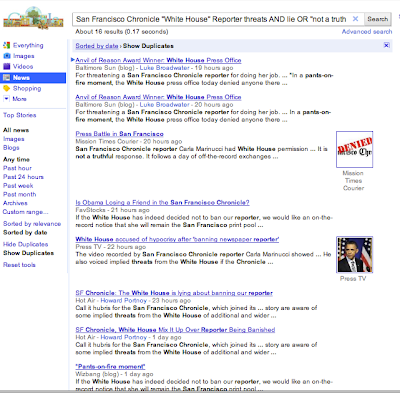This screenshot has width=400, height=393.
Task: Filter news by Blogs
Action: pyautogui.click(x=11, y=148)
